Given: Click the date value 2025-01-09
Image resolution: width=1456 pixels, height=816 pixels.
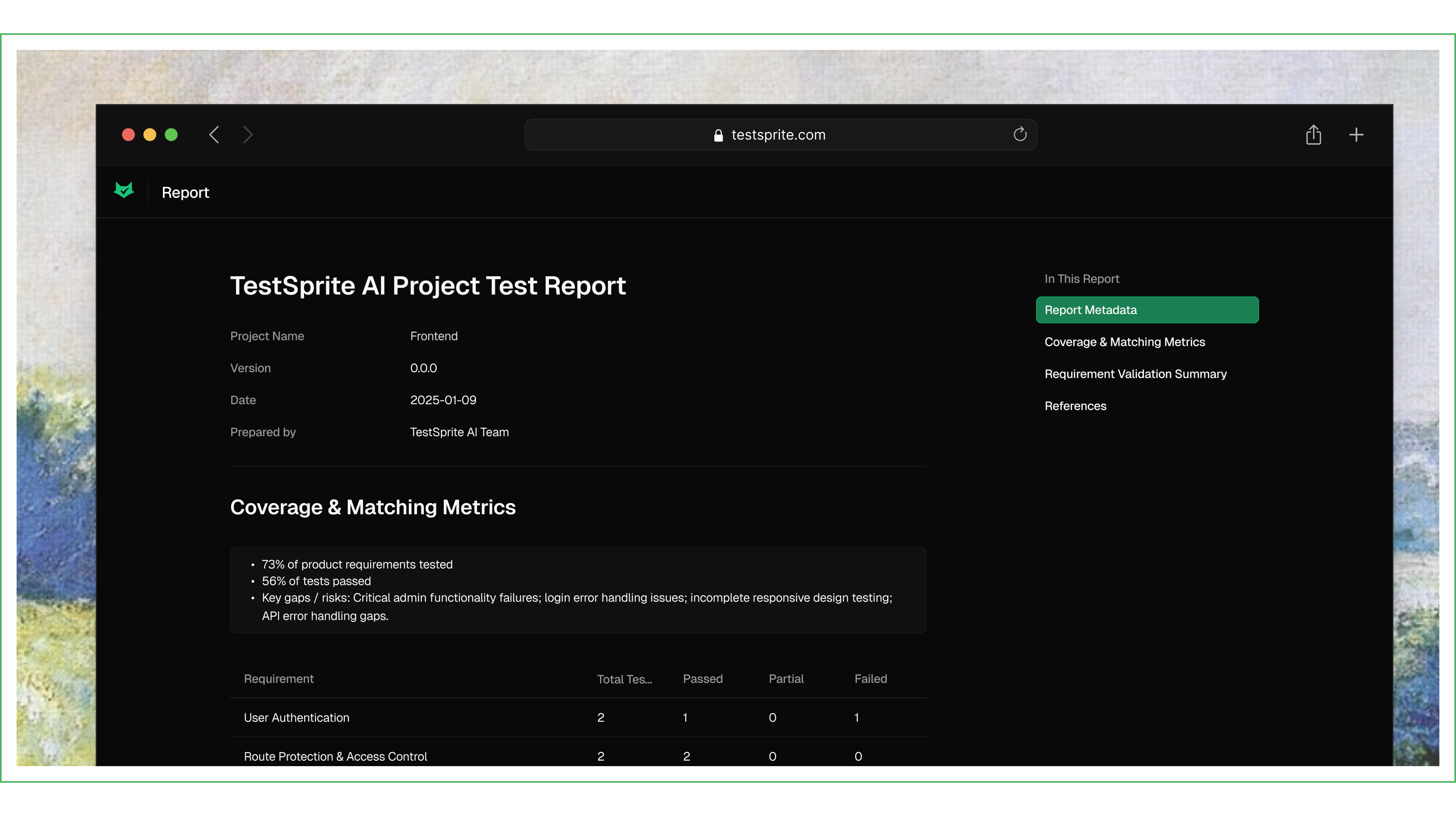Looking at the screenshot, I should [x=443, y=400].
